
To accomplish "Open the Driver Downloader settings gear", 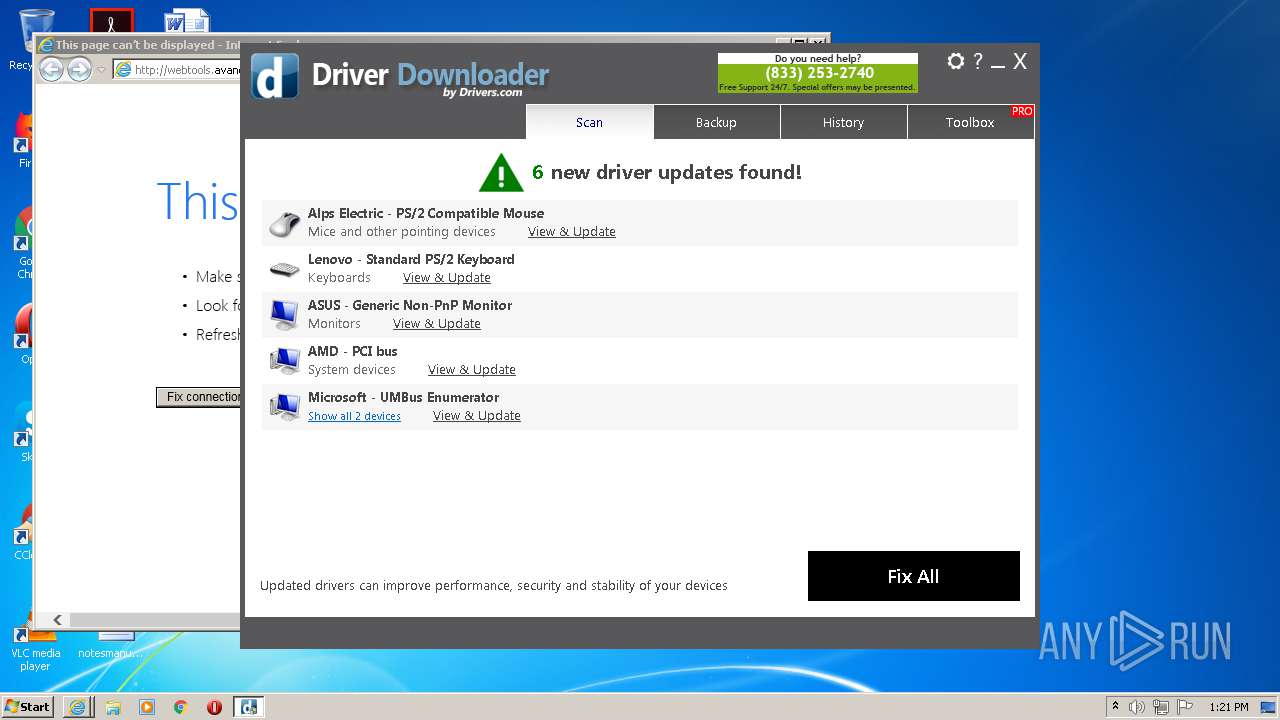I will (x=955, y=61).
